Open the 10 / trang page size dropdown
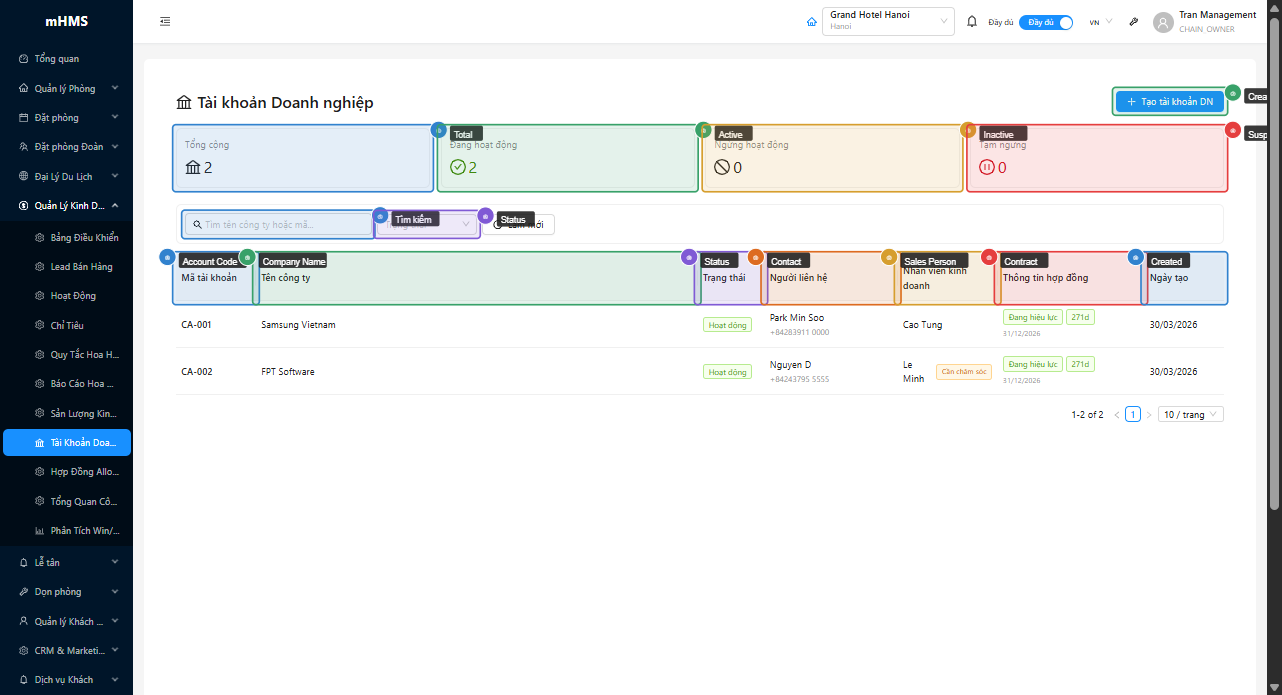Screen dimensions: 1282x695 pos(1190,414)
